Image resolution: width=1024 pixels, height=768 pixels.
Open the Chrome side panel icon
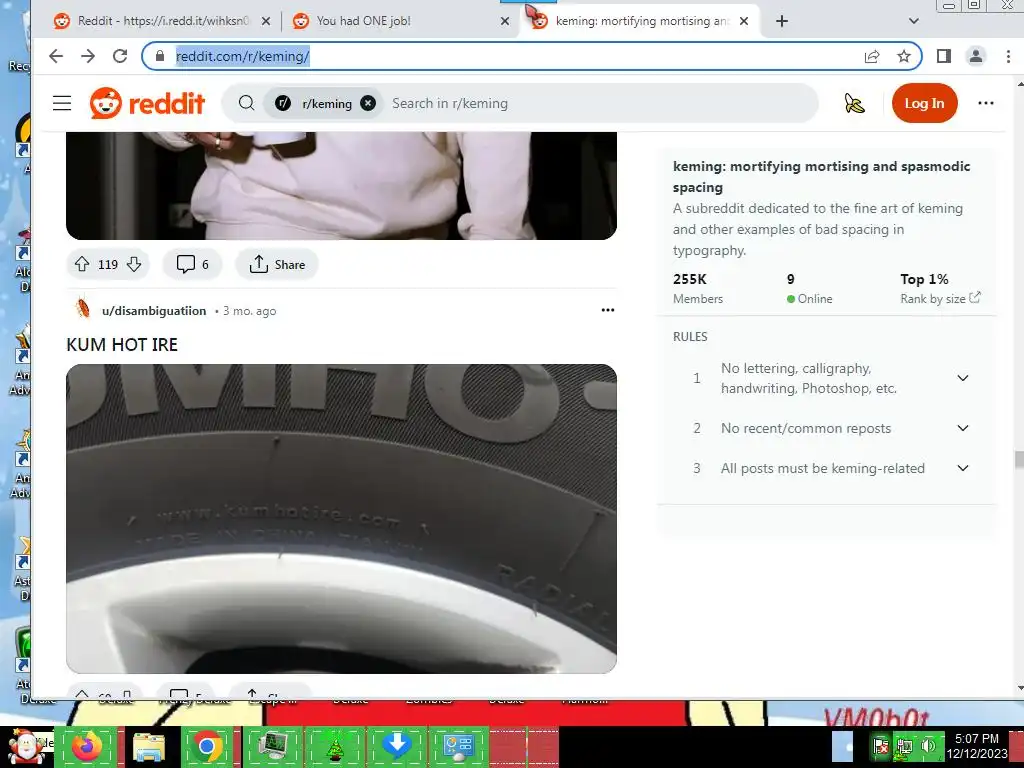[x=944, y=56]
